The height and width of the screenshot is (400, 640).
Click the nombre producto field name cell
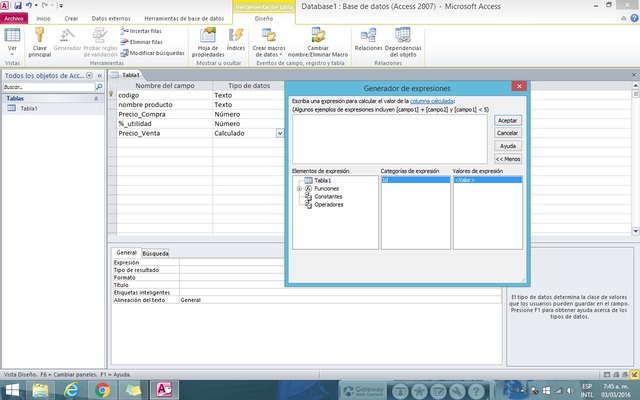point(164,104)
